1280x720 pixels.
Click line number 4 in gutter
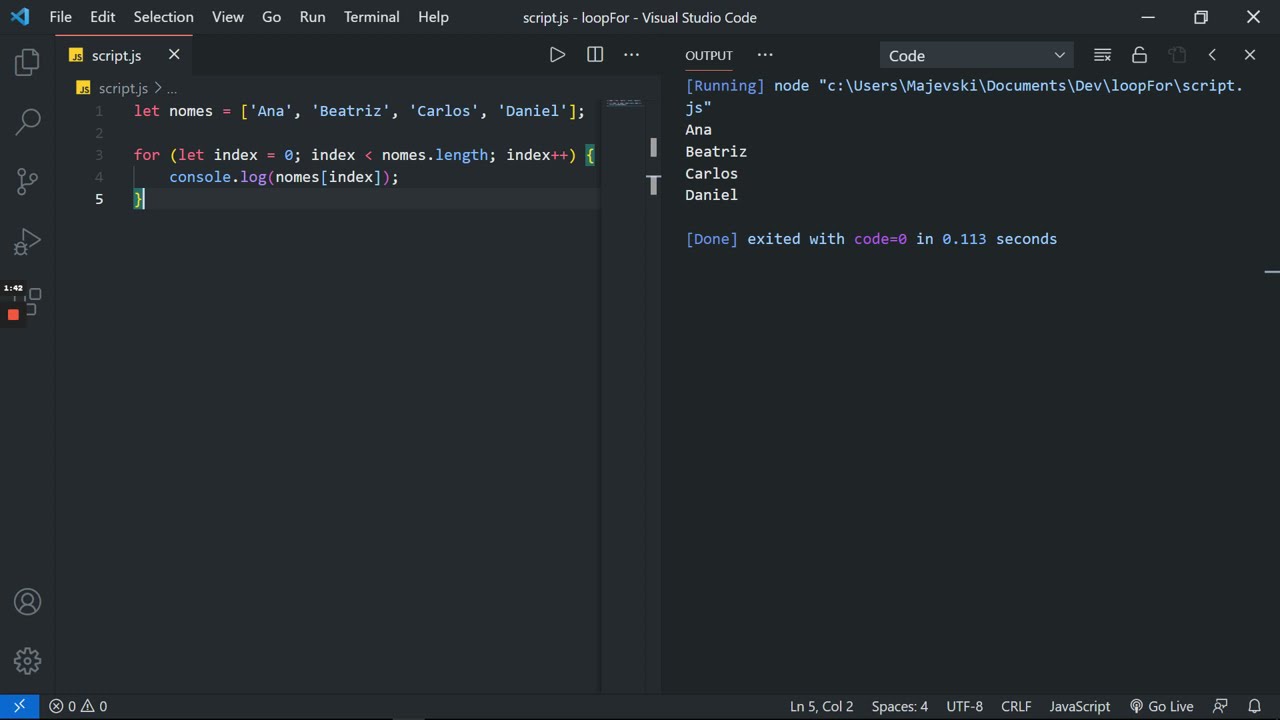pyautogui.click(x=99, y=177)
